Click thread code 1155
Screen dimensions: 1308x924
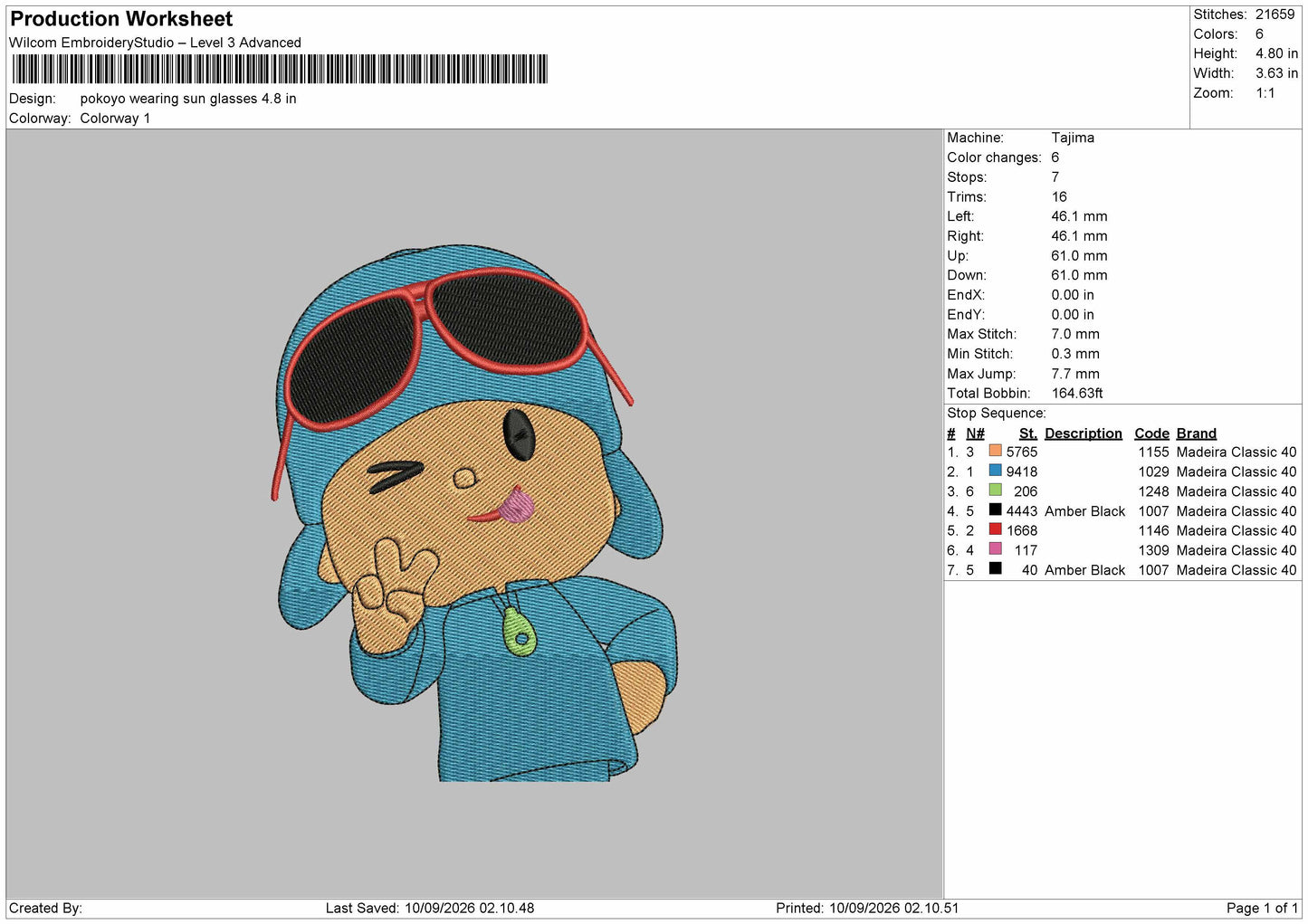coord(1154,452)
